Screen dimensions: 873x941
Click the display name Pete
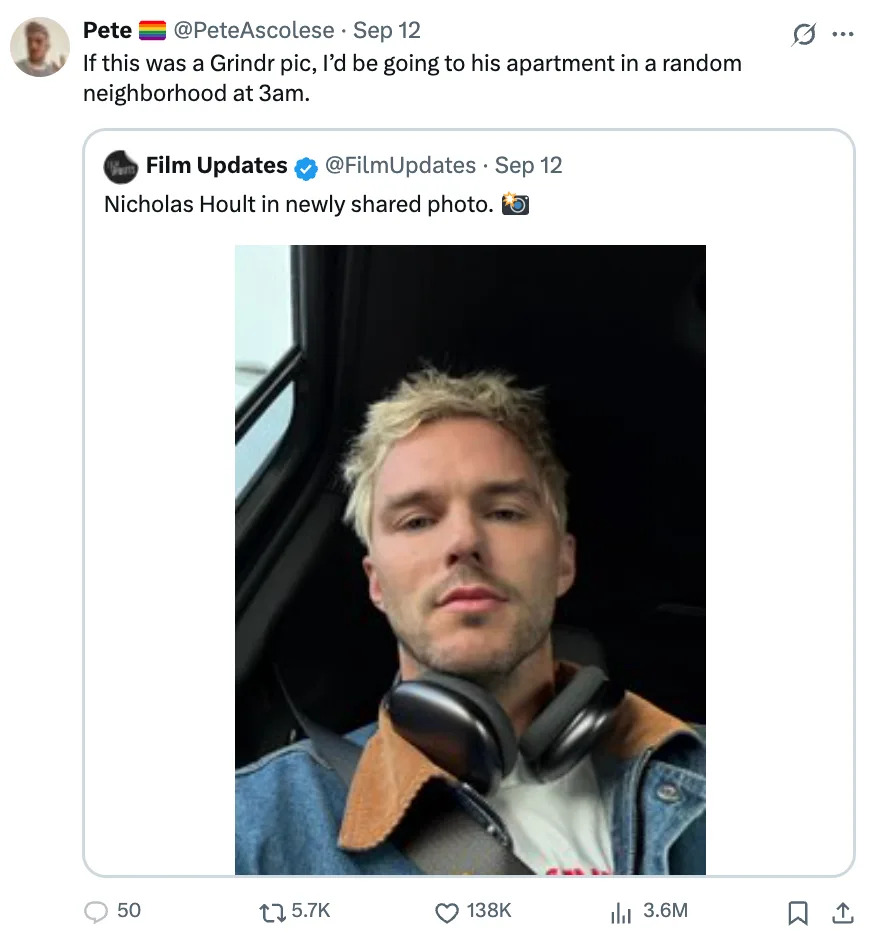[x=107, y=30]
